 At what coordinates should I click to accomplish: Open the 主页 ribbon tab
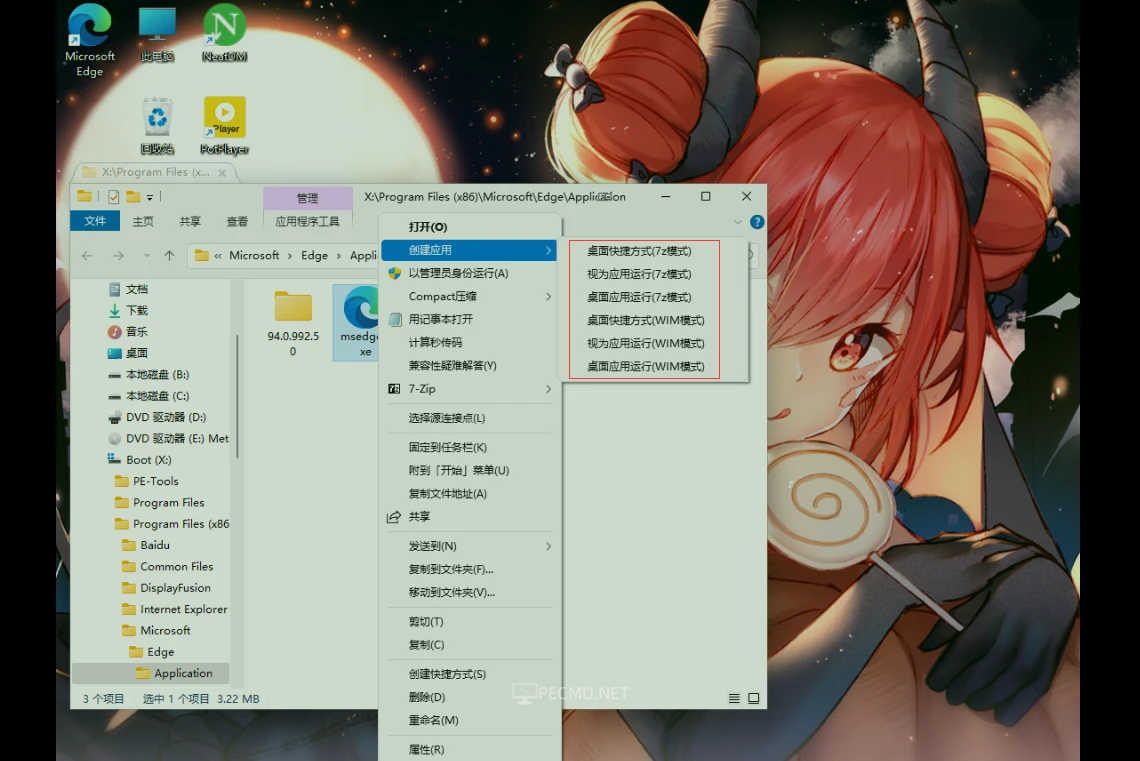[143, 221]
